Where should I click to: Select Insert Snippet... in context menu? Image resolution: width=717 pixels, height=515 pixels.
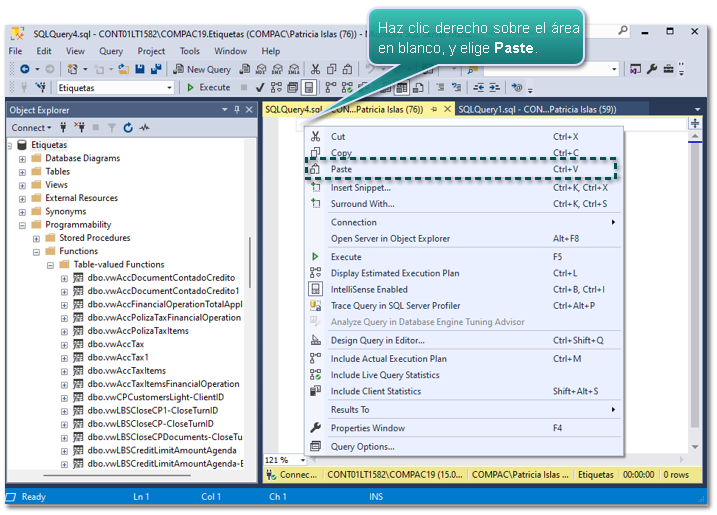[x=464, y=188]
